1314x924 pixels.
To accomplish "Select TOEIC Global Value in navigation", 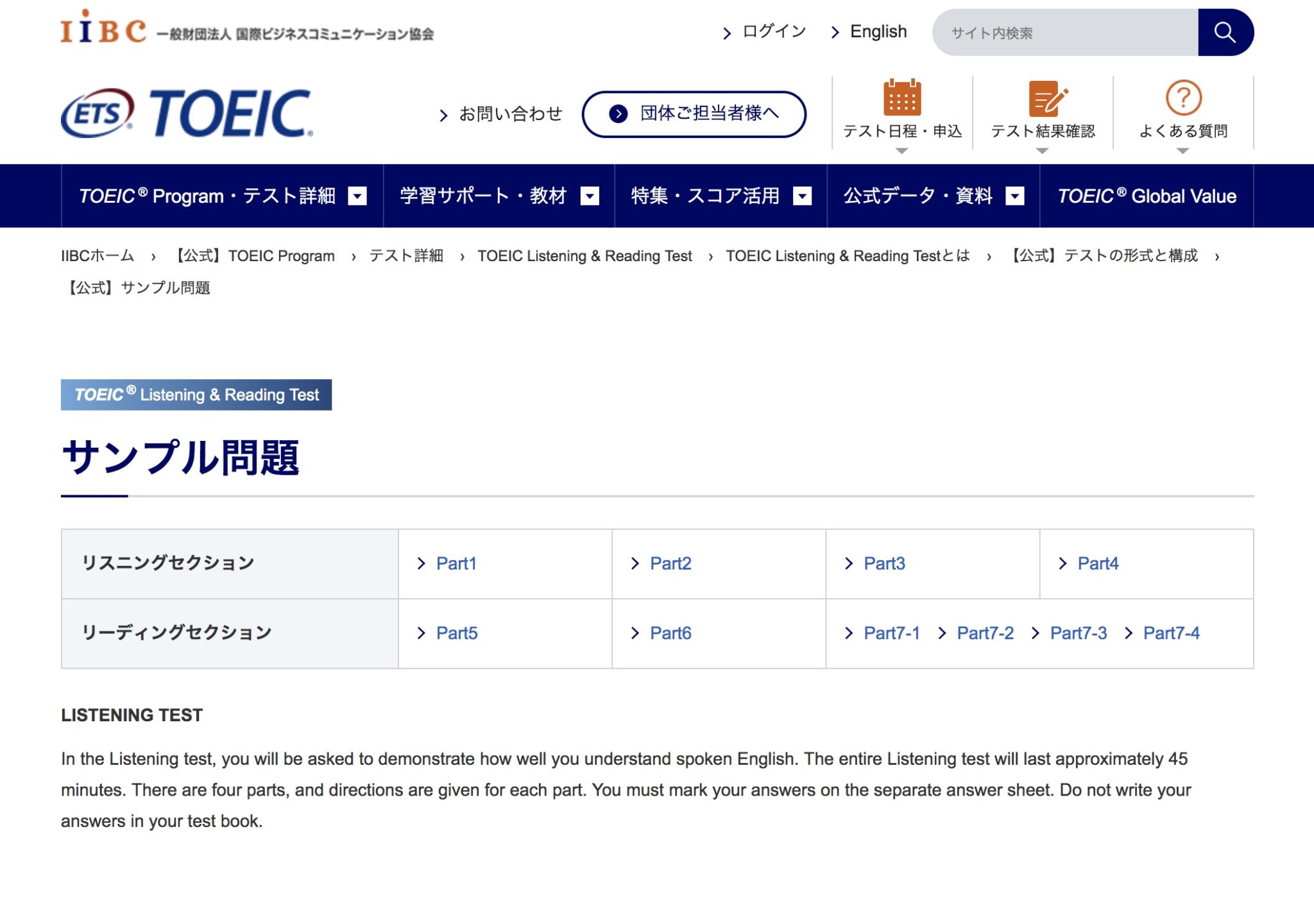I will coord(1147,196).
